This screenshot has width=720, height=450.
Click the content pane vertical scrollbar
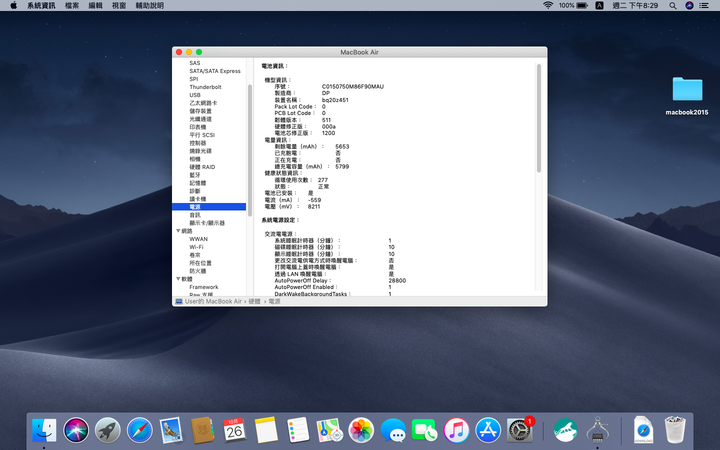point(539,118)
